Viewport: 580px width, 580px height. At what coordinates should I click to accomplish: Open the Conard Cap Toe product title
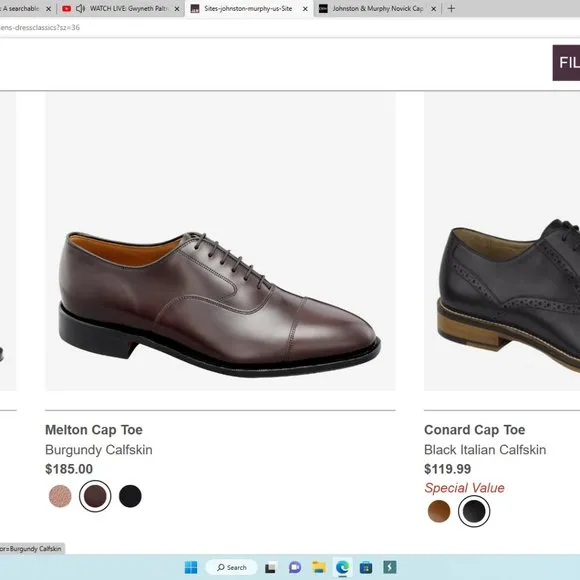tap(475, 430)
